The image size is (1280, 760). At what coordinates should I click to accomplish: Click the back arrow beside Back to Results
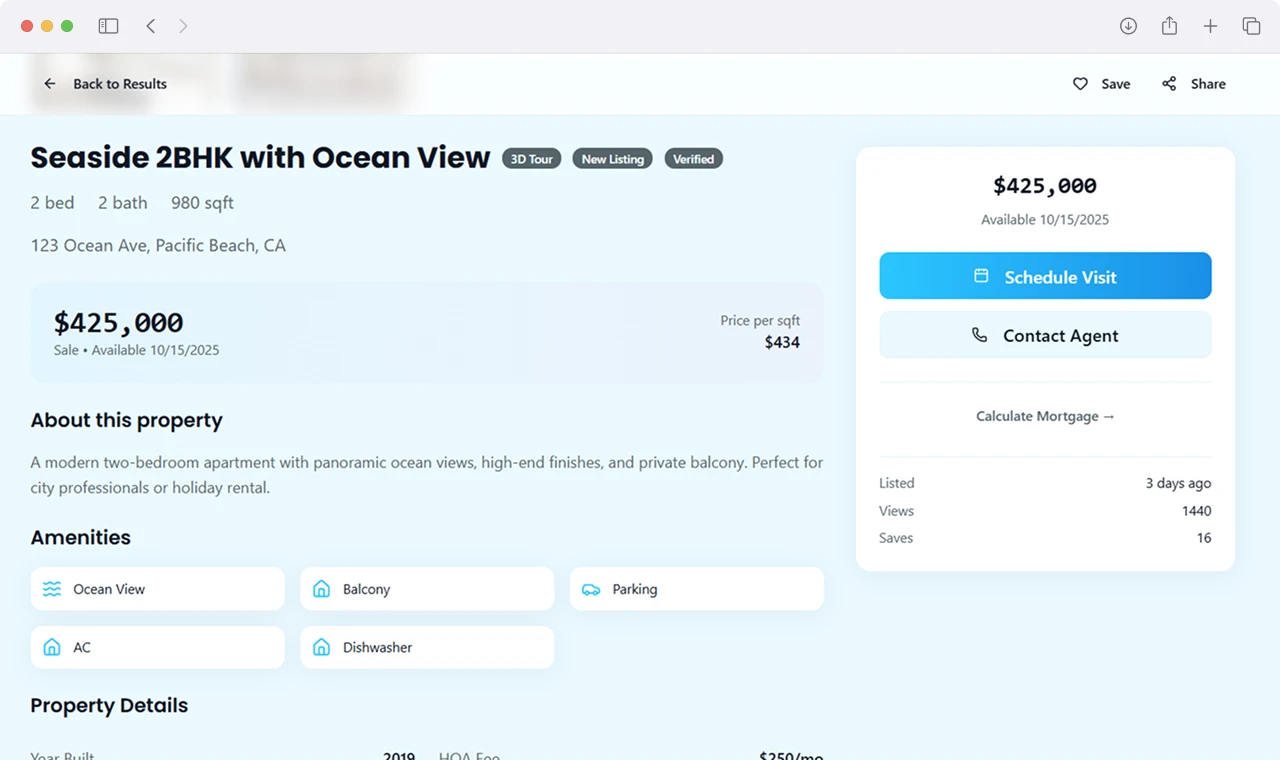click(50, 84)
